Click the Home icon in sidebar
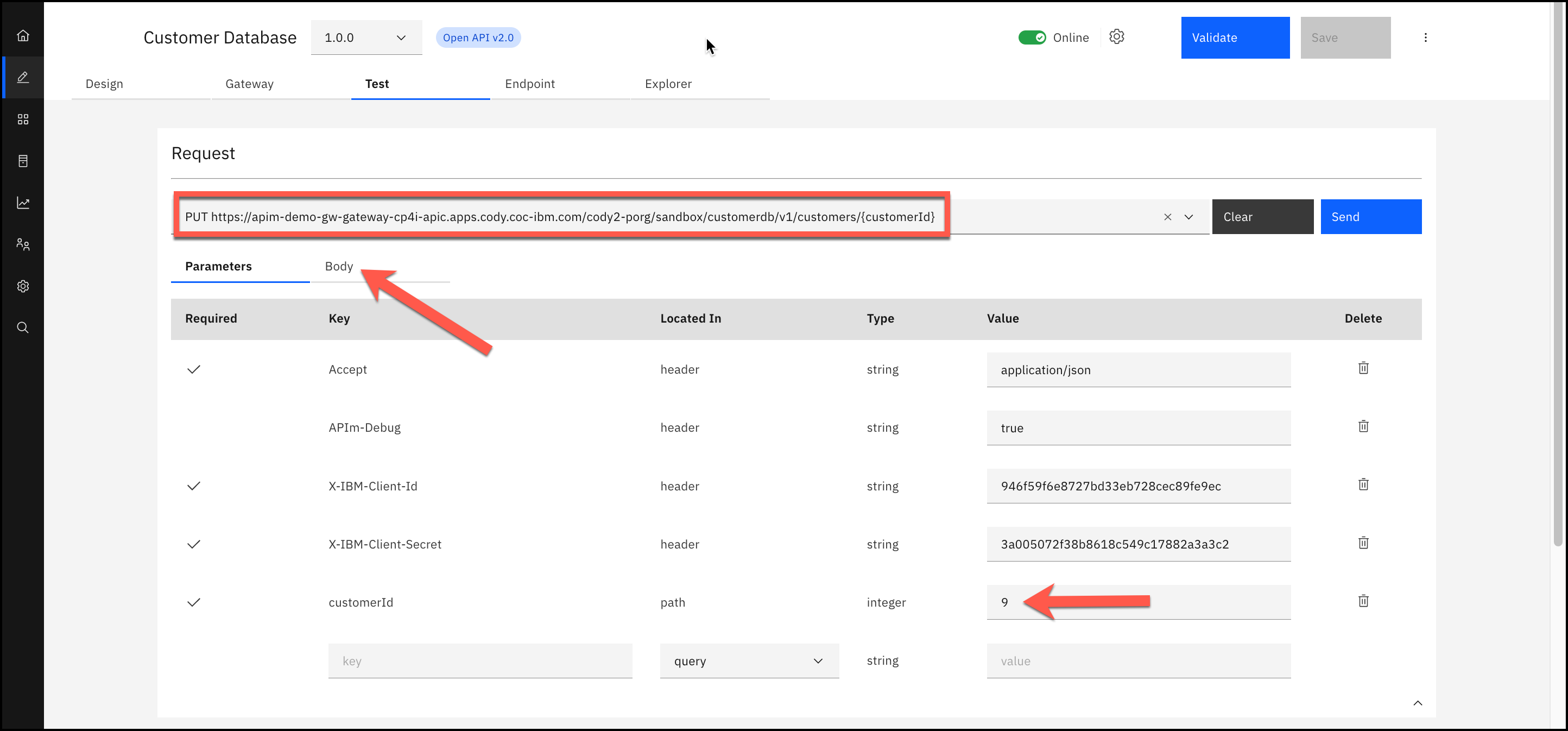 click(x=22, y=35)
